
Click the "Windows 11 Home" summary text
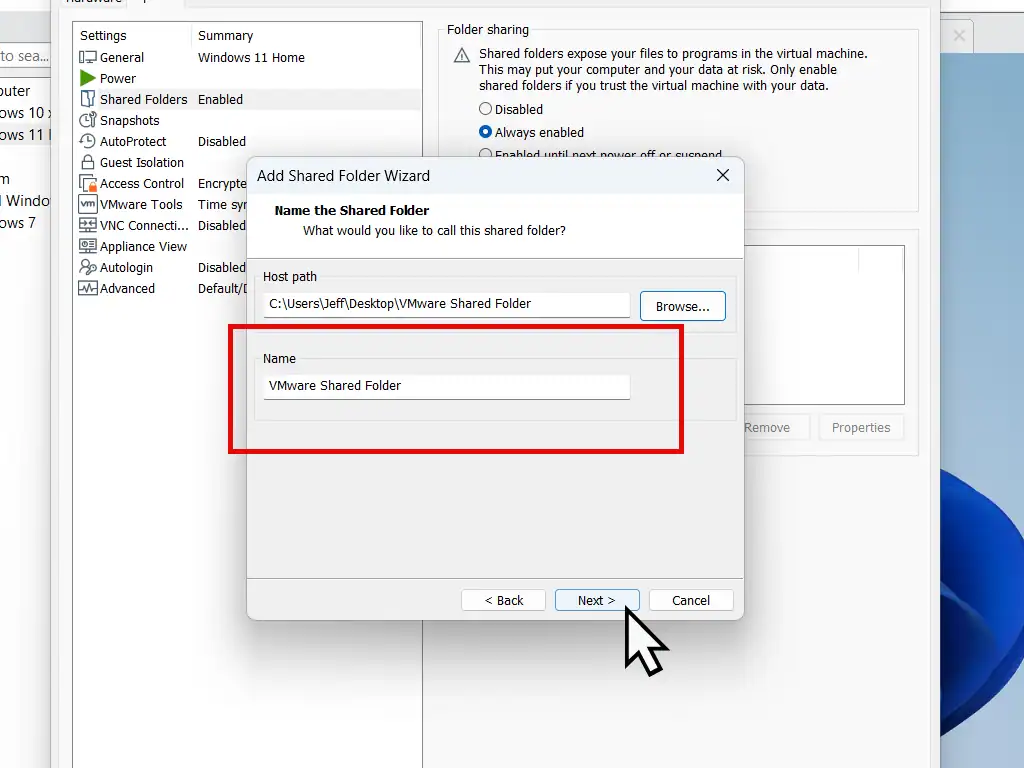(251, 57)
